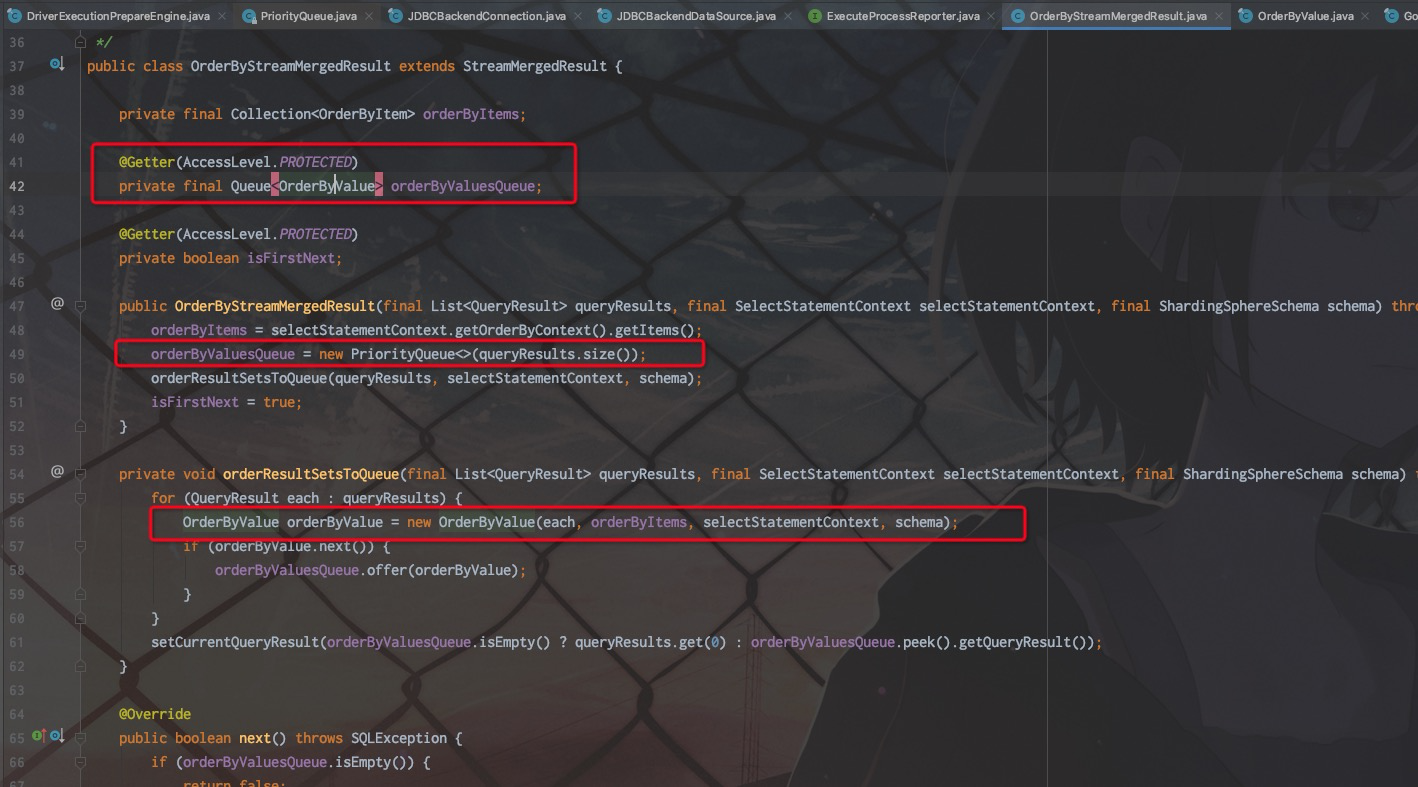
Task: Switch to the PriorityQueue.java tab
Action: pos(308,16)
